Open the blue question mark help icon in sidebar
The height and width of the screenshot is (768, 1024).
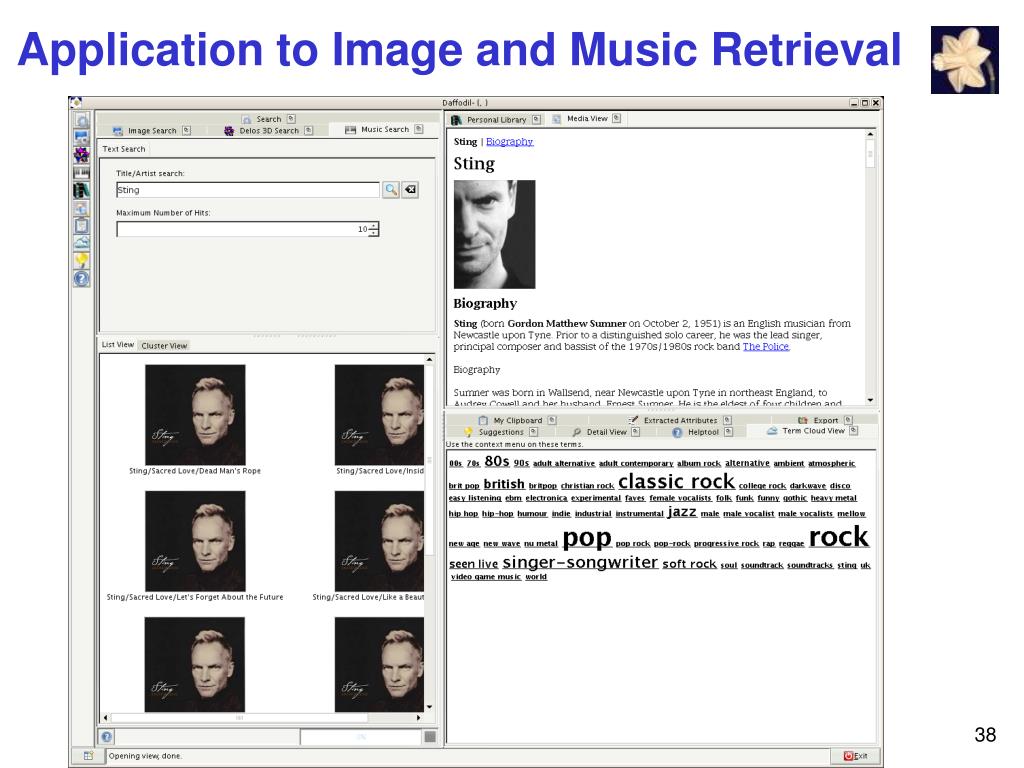(82, 279)
